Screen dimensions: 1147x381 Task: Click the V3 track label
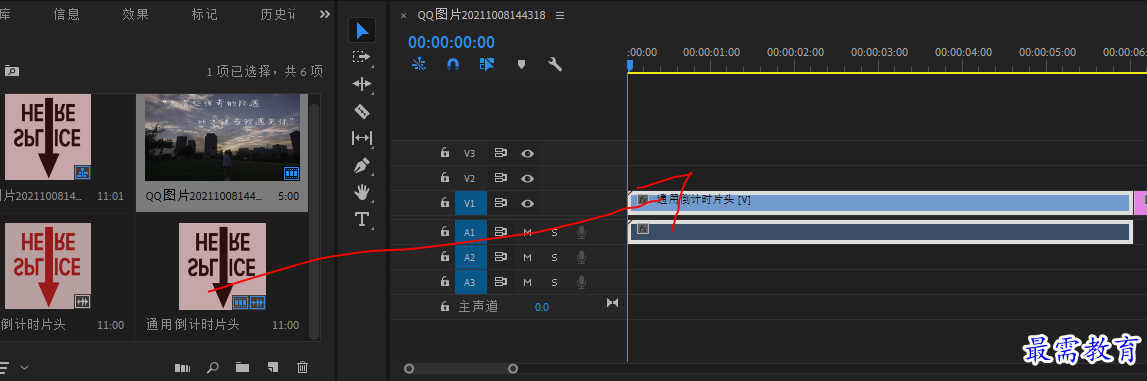(470, 154)
